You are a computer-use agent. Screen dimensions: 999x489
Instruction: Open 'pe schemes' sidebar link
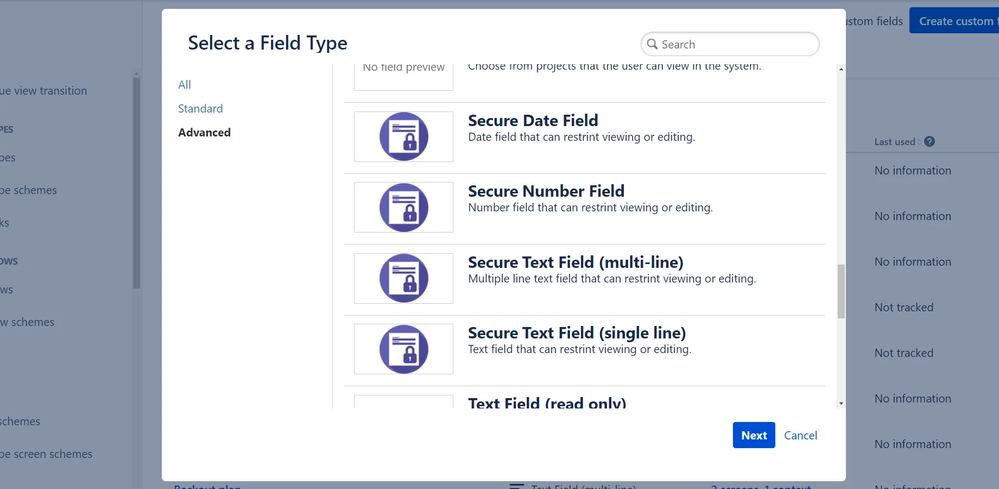pos(28,190)
